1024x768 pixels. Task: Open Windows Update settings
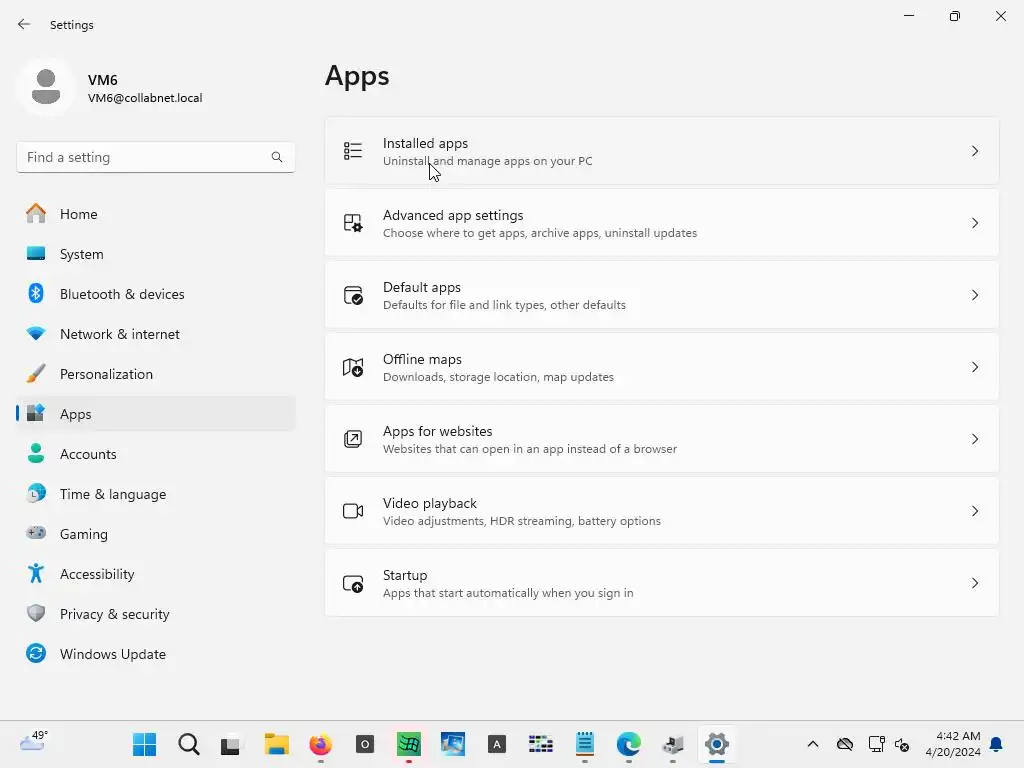155,654
